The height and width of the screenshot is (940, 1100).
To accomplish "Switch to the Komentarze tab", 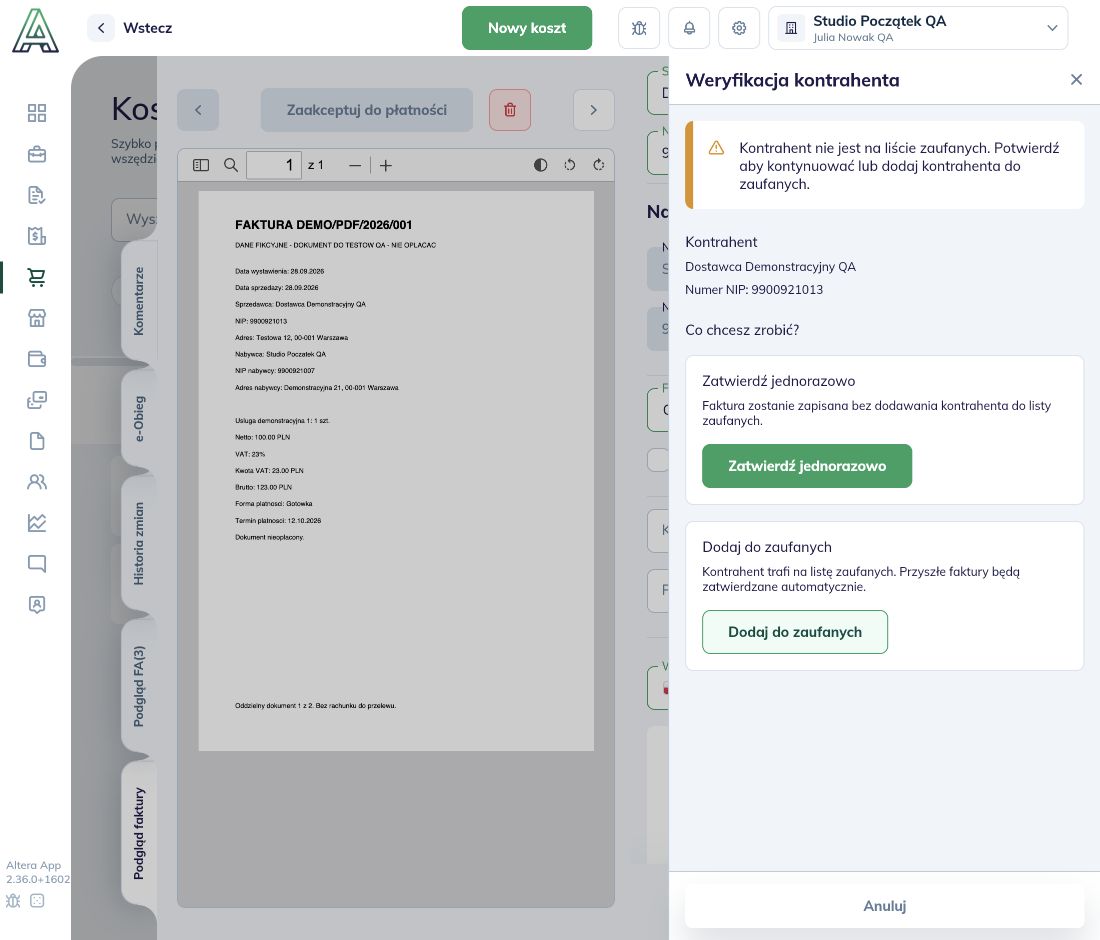I will click(x=139, y=301).
